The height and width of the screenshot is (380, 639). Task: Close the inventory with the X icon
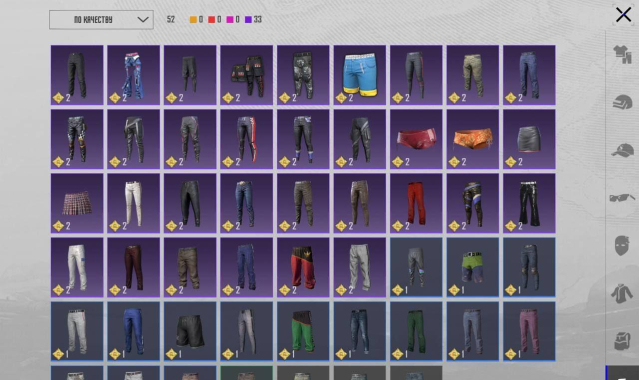[x=623, y=15]
